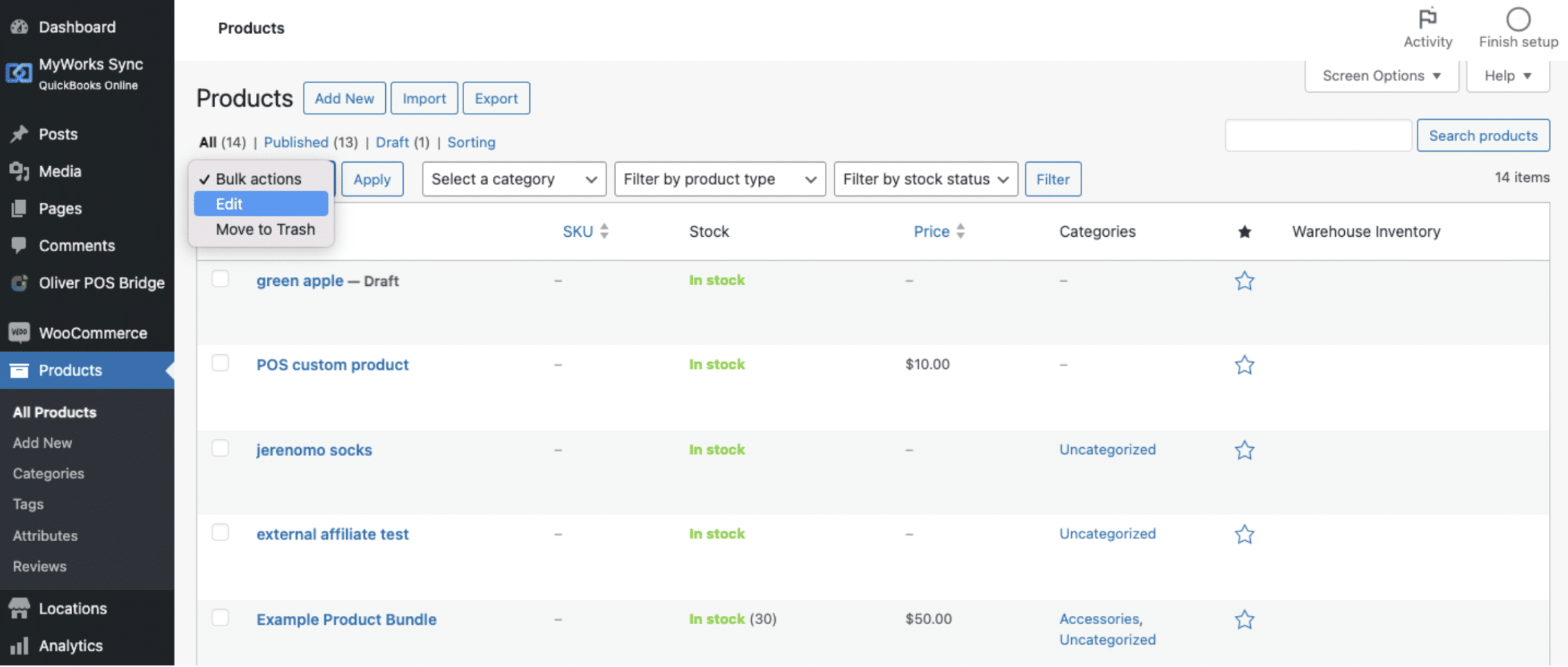Click the $50.00 price cell
This screenshot has height=667, width=1568.
[x=928, y=619]
